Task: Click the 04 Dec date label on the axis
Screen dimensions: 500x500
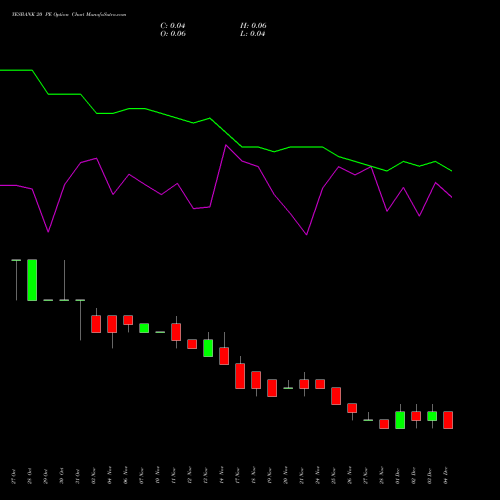Action: pos(446,476)
